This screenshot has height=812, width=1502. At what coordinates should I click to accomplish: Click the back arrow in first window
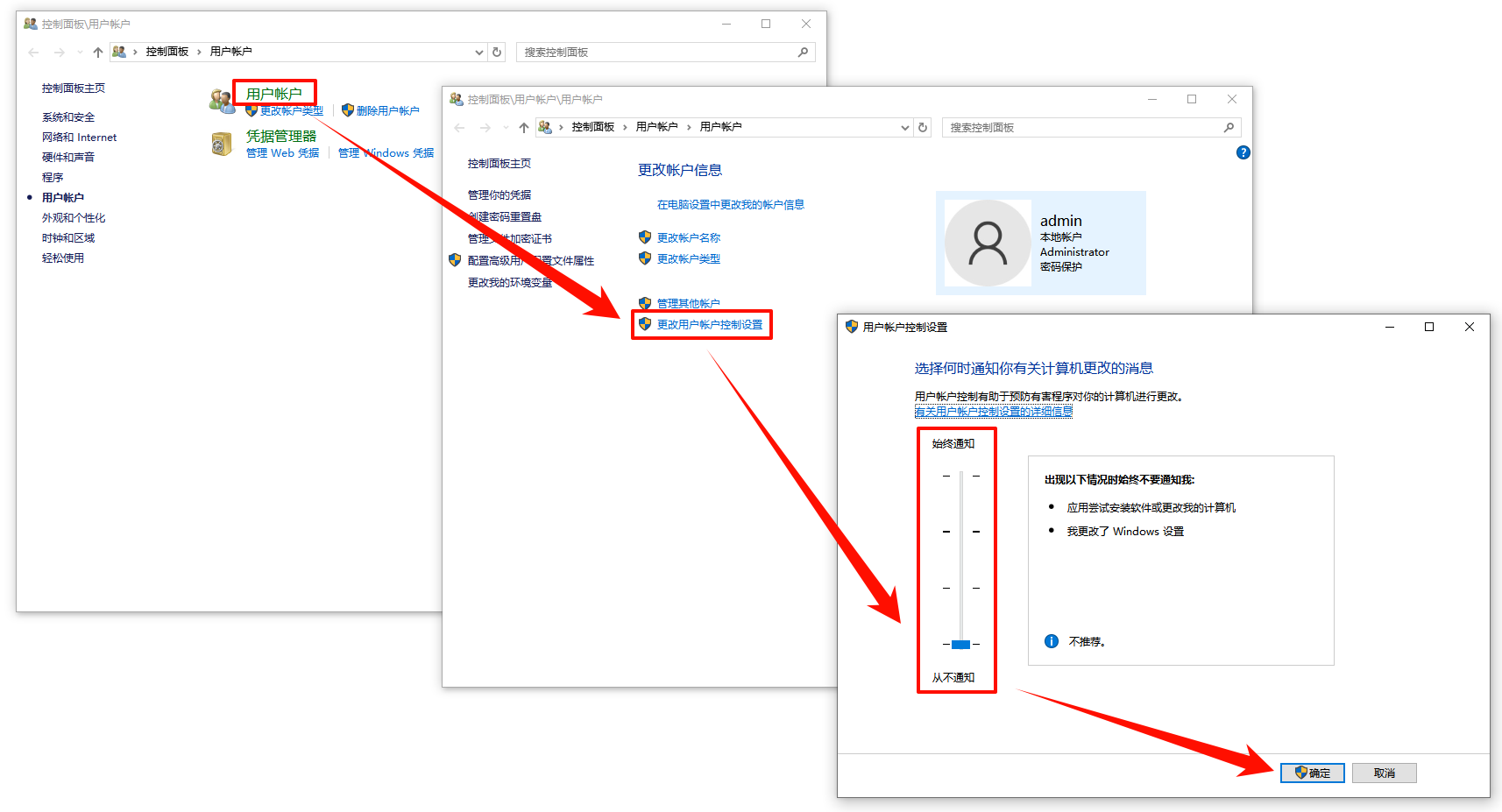click(x=34, y=53)
